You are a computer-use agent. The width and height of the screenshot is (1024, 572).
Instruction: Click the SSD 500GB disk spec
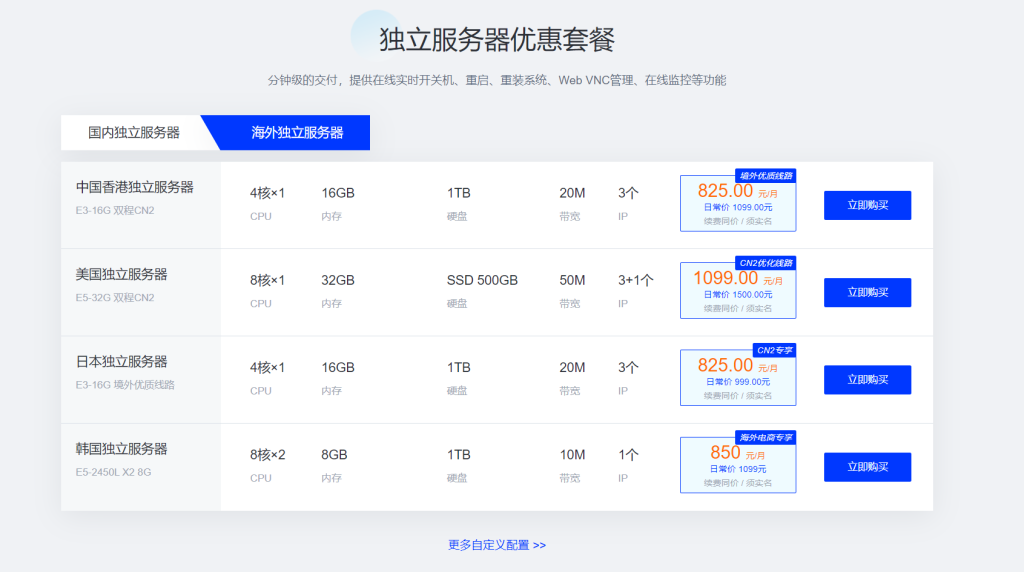coord(482,280)
